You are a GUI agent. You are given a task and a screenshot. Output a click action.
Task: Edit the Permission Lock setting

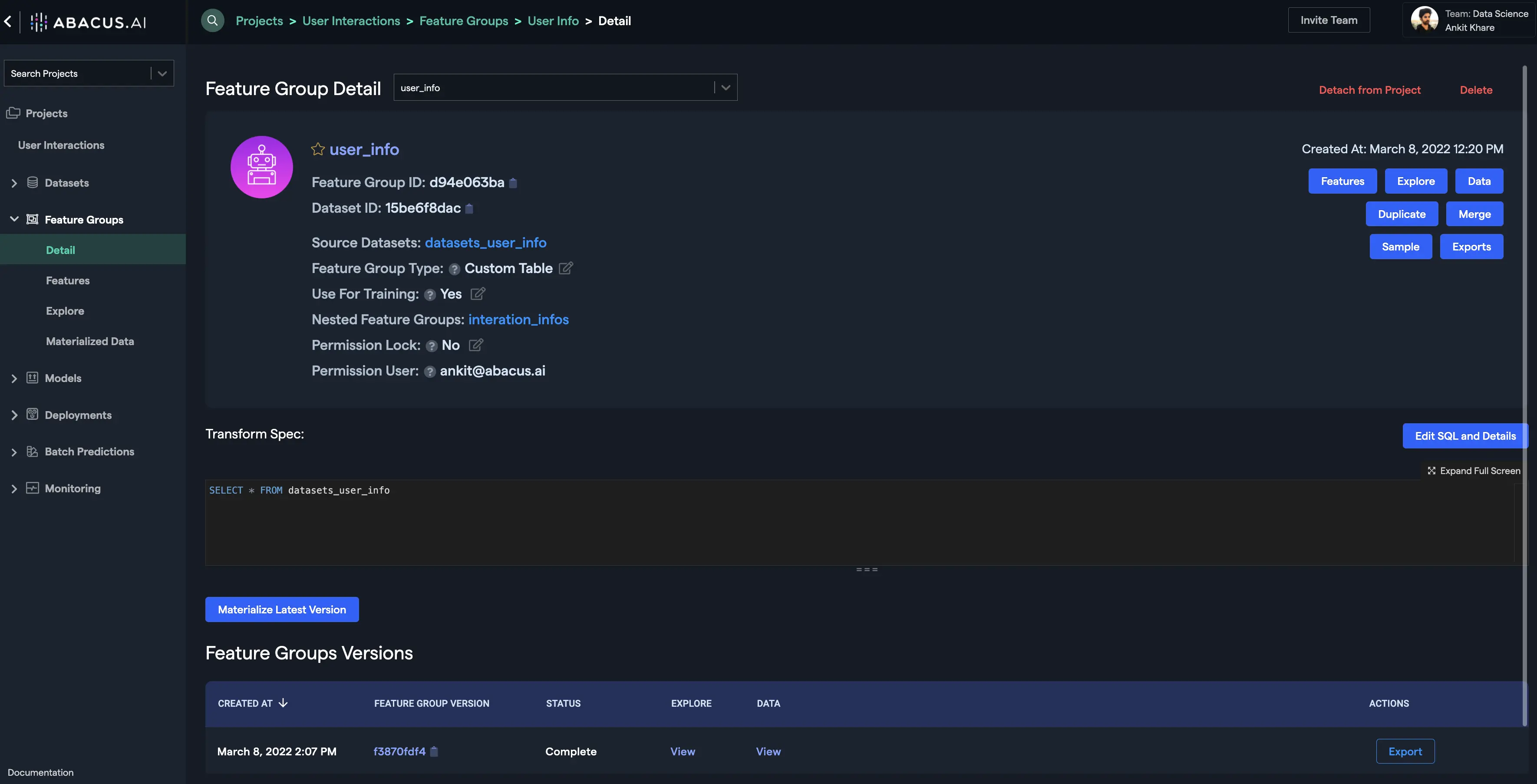(x=475, y=346)
